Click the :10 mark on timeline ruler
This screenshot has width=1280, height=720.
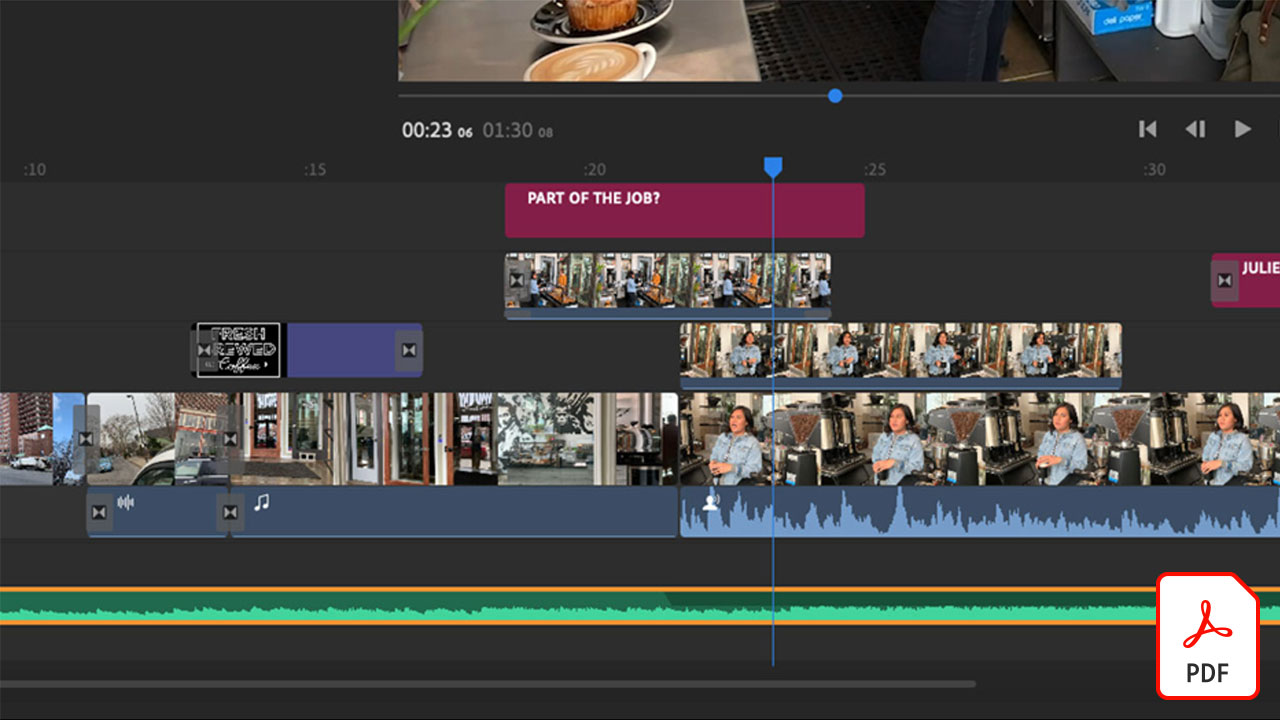34,170
